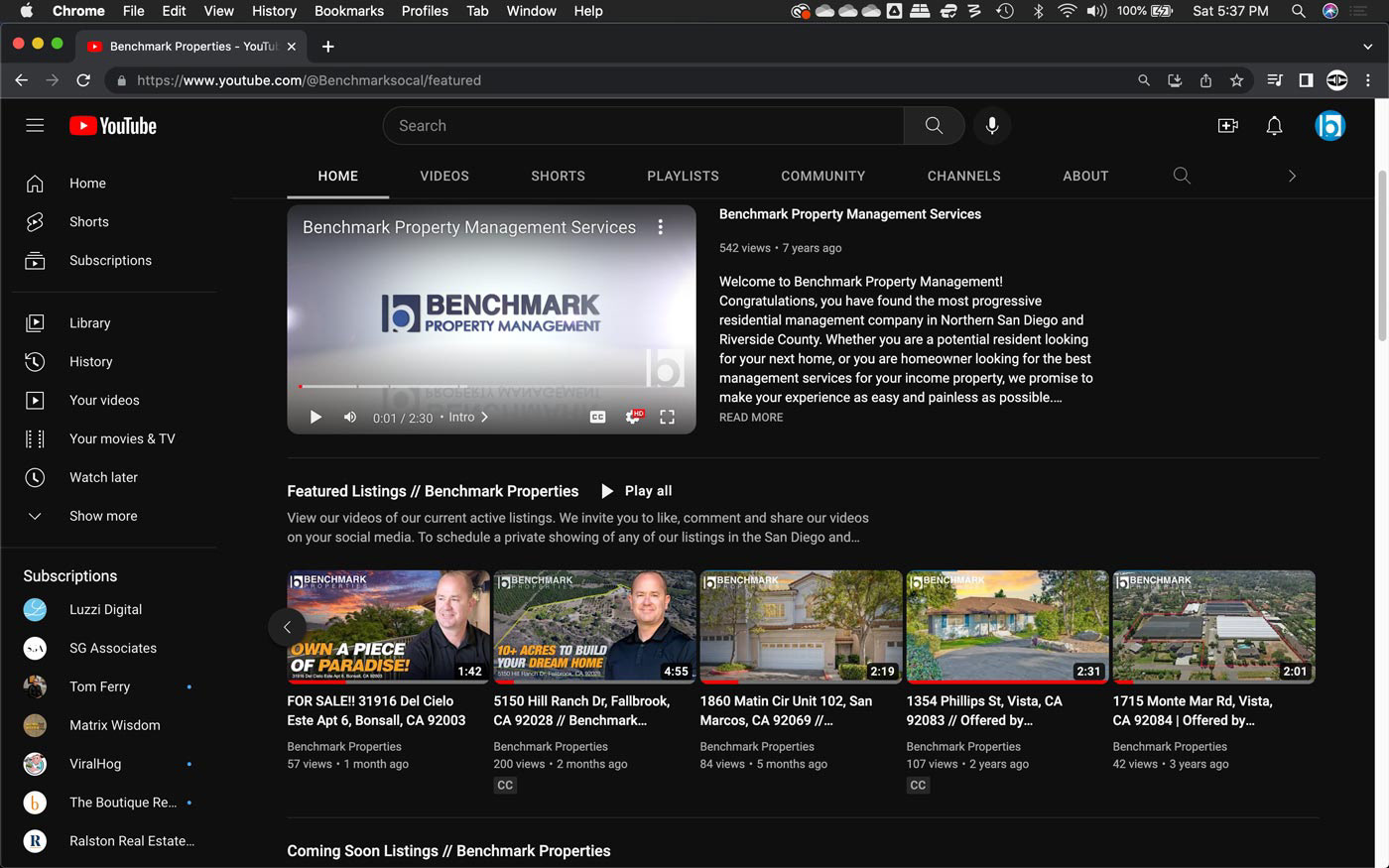
Task: Click the YouTube logo
Action: (113, 126)
